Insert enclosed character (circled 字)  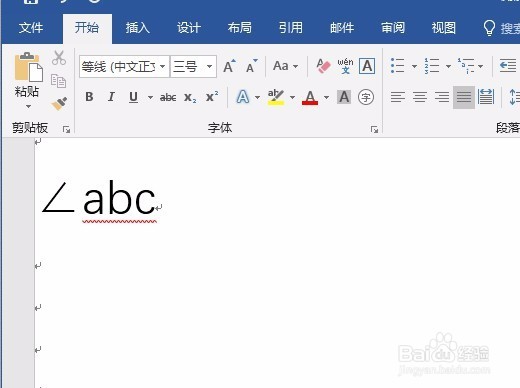pos(366,97)
